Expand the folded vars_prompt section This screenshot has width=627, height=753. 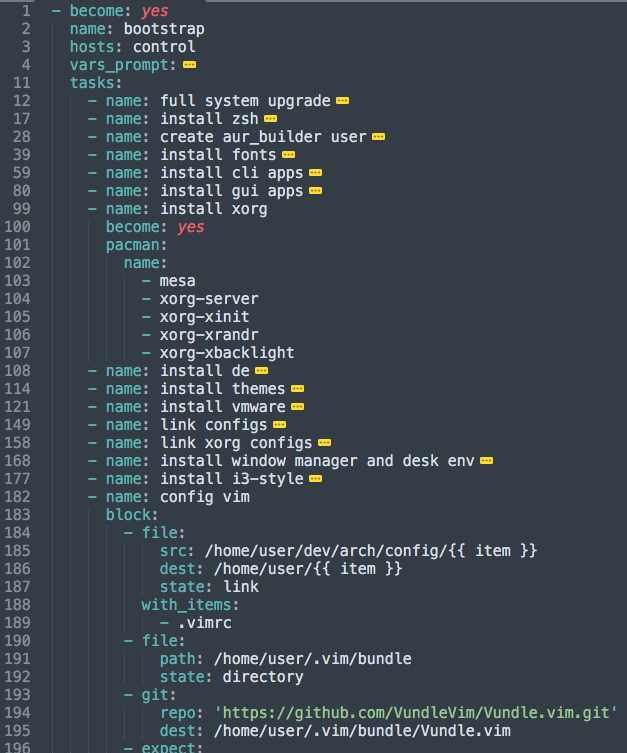[x=190, y=65]
